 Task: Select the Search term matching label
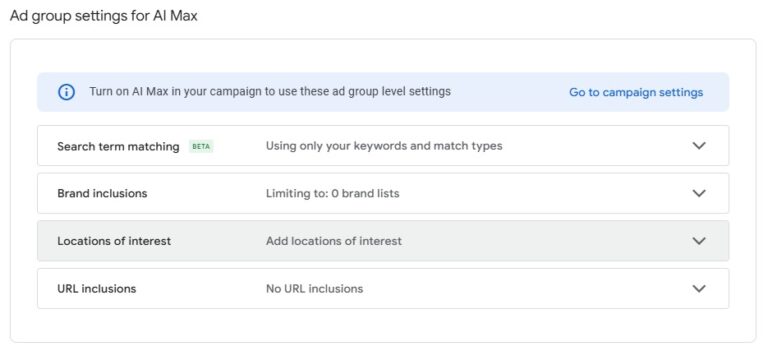[118, 146]
